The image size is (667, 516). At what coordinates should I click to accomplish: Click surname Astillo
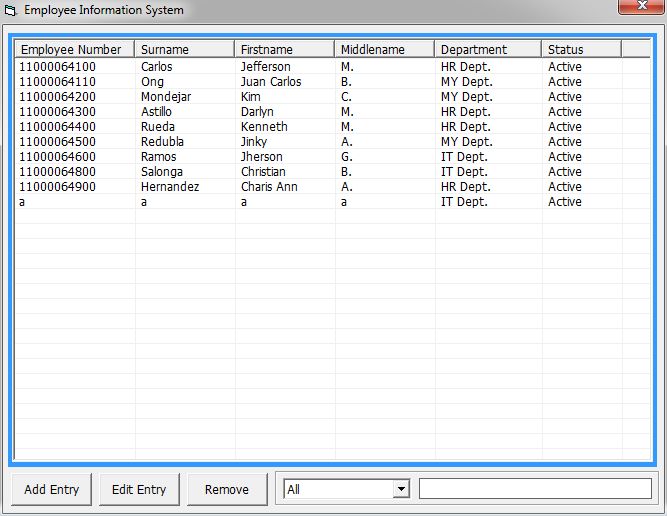pos(156,112)
